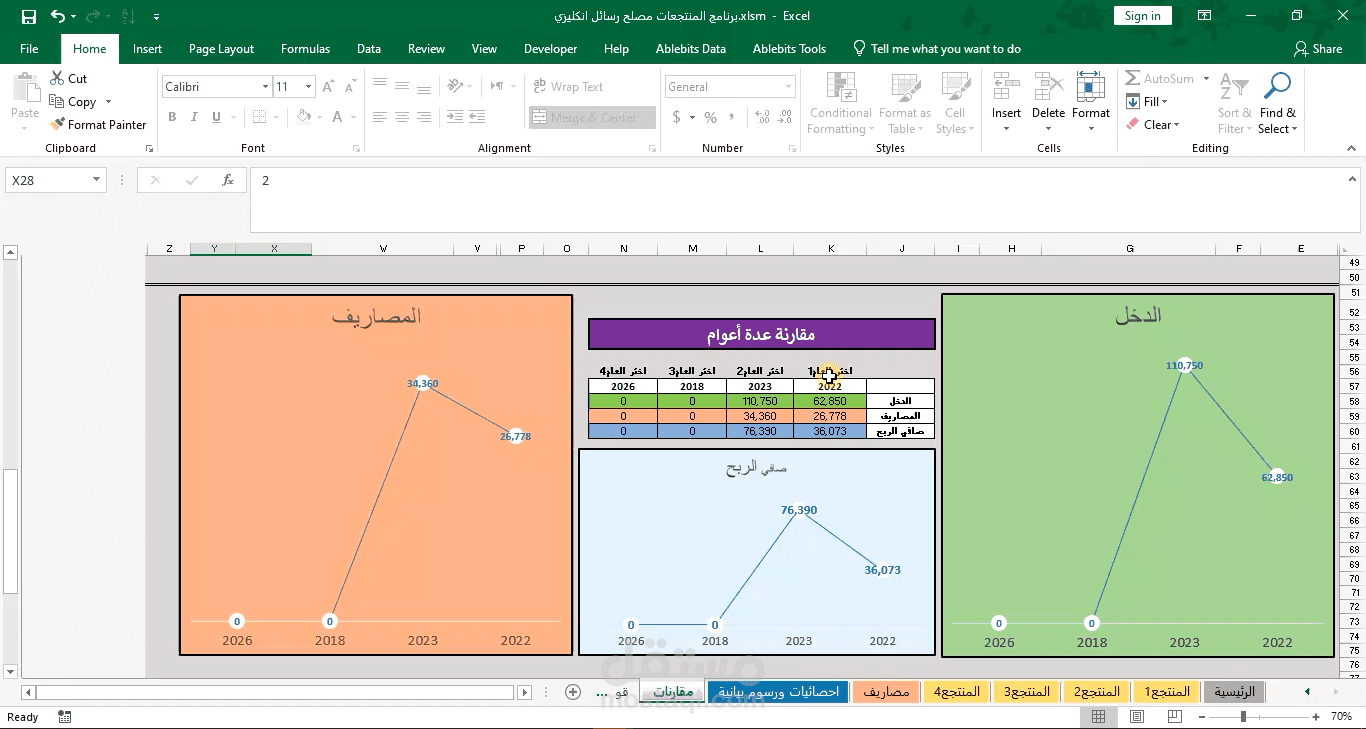Increase indent in Alignment group
This screenshot has height=729, width=1366.
tap(479, 117)
